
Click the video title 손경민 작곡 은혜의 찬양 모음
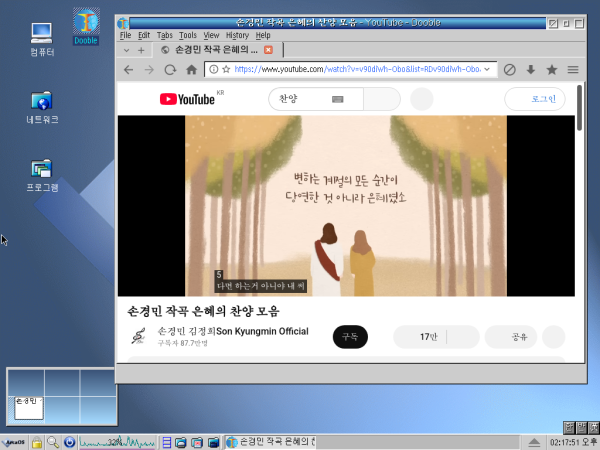203,311
